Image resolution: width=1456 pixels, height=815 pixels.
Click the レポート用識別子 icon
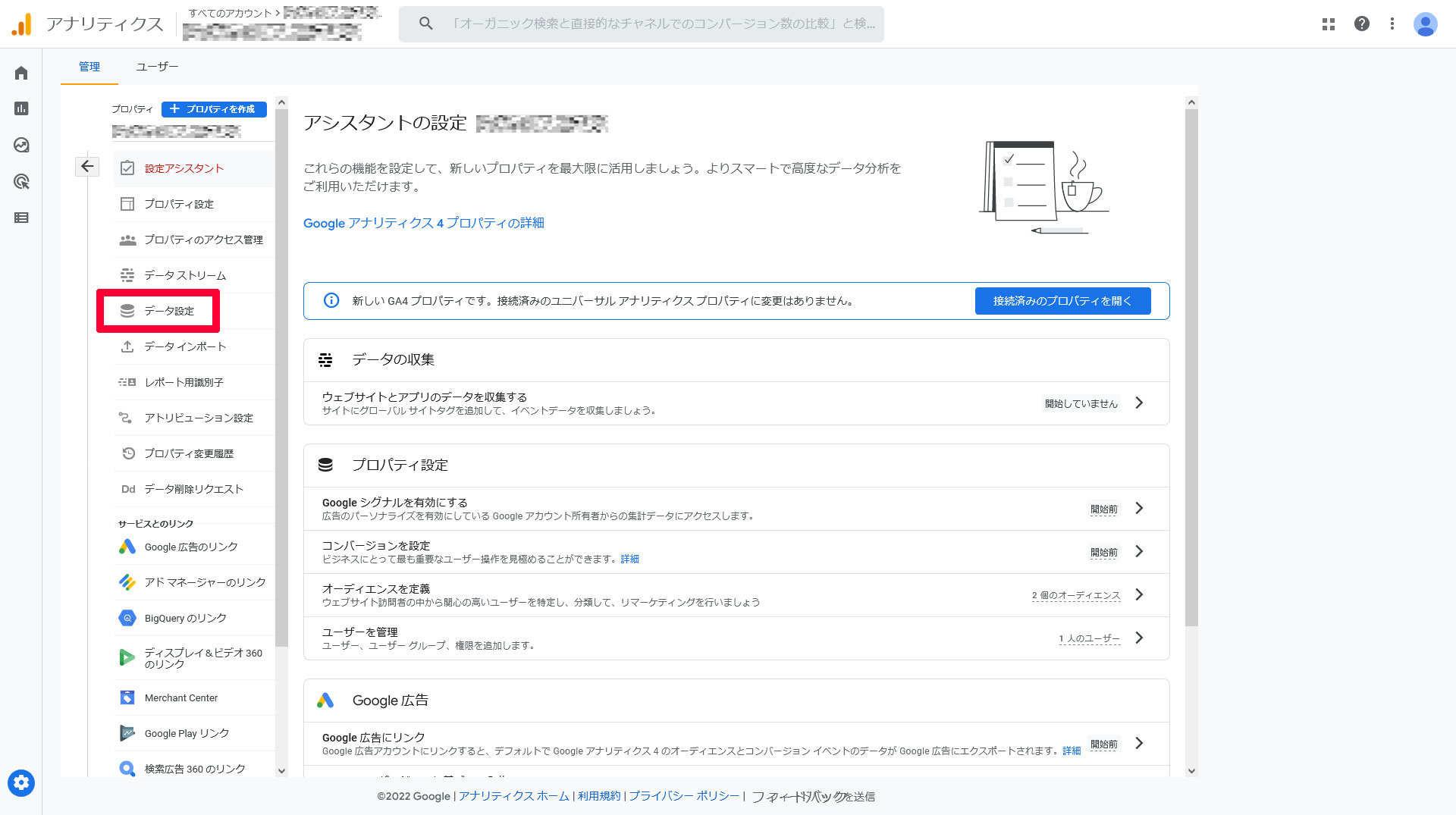tap(127, 382)
